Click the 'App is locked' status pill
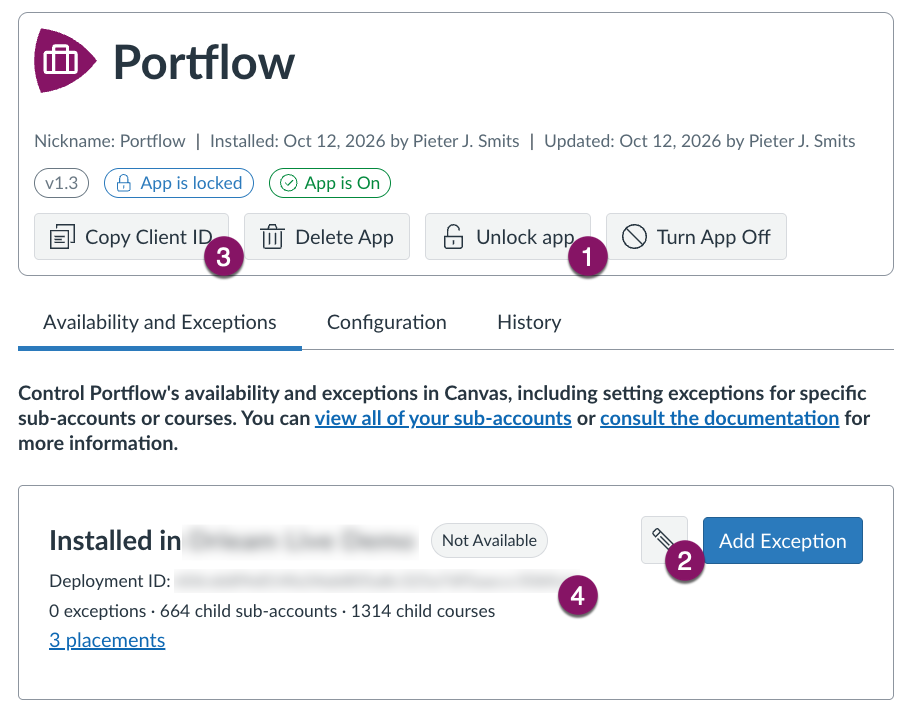 (179, 183)
